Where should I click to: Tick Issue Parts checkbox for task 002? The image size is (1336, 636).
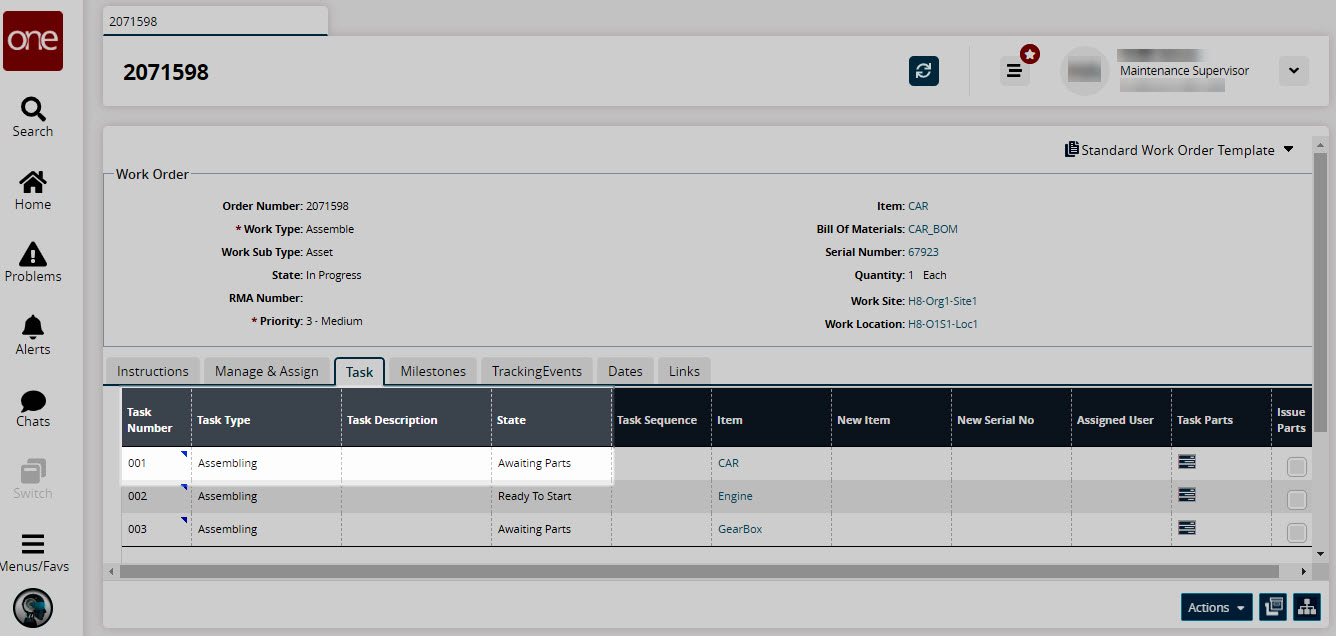[1296, 500]
